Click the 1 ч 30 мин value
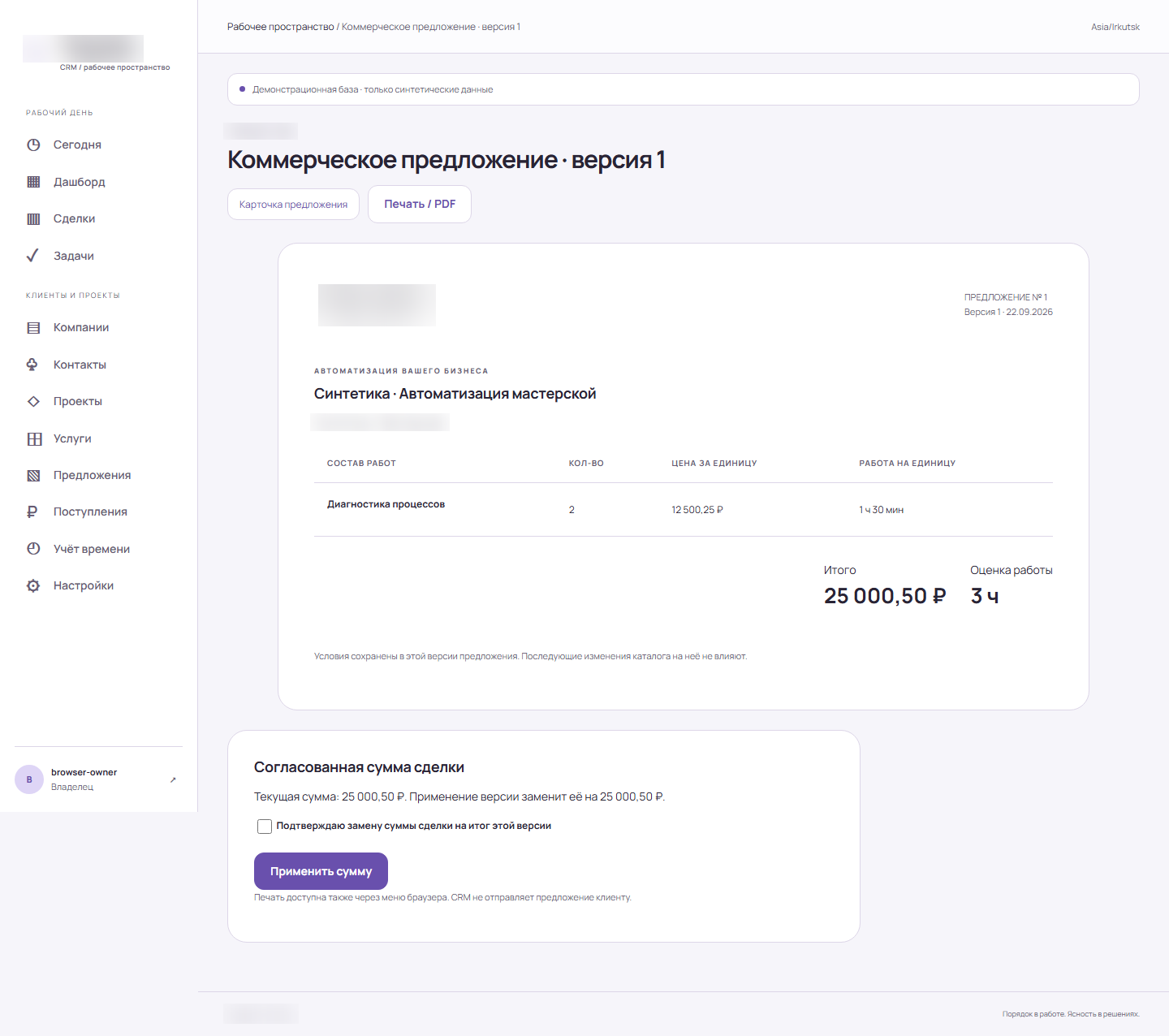Screen dimensions: 1169x1036 click(882, 510)
